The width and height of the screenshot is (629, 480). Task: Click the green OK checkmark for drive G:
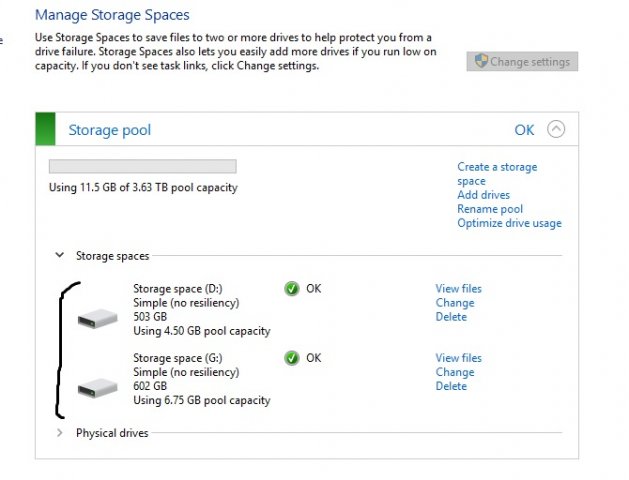click(292, 358)
